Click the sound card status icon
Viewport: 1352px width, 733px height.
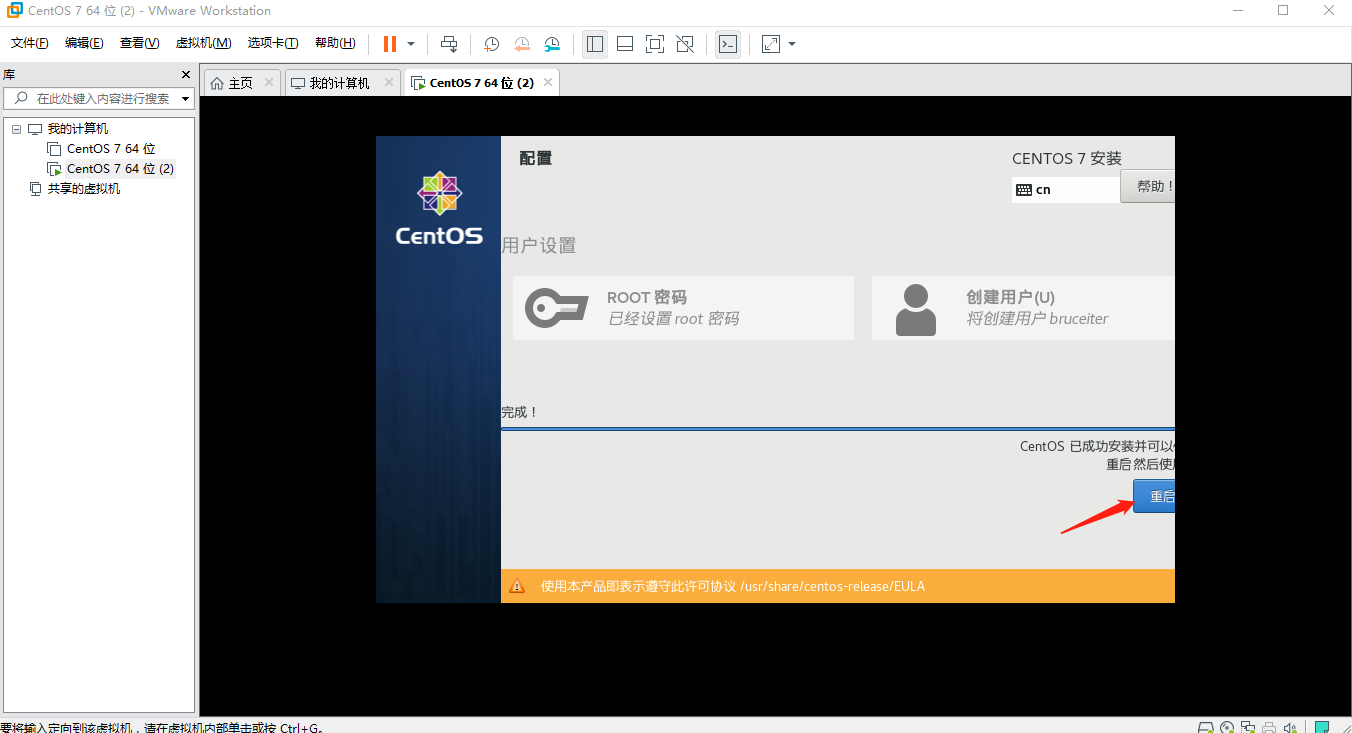pyautogui.click(x=1290, y=727)
